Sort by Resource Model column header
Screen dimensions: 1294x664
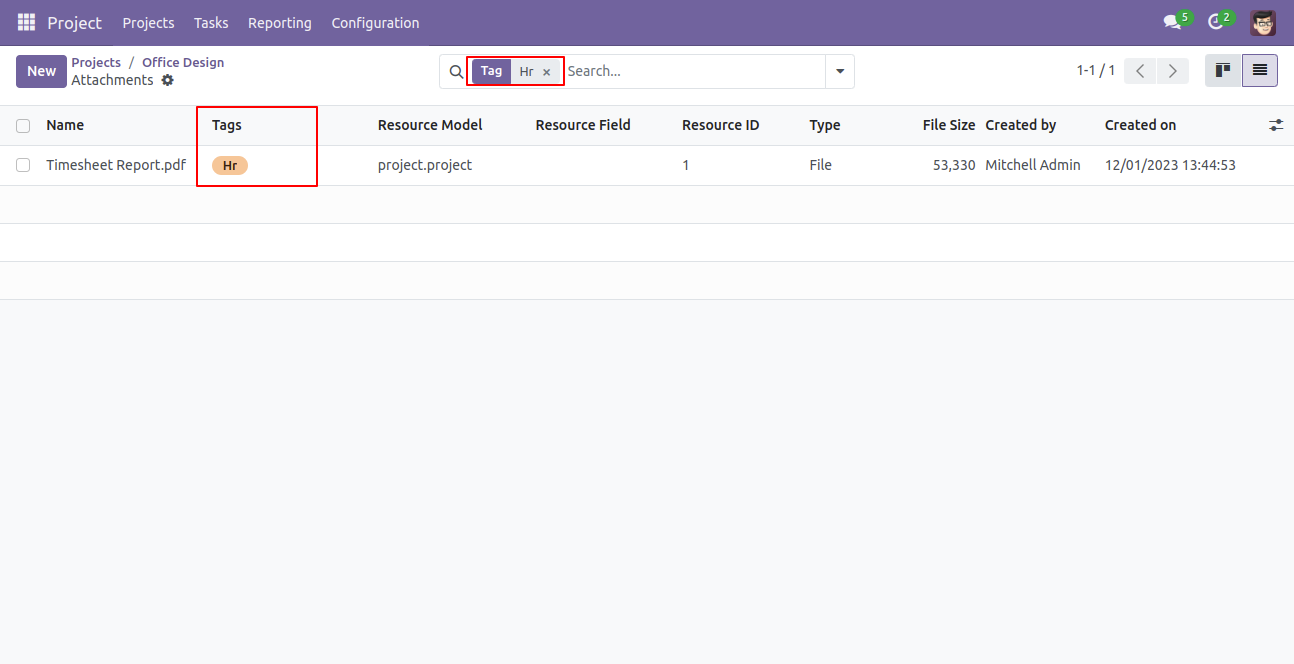[430, 125]
